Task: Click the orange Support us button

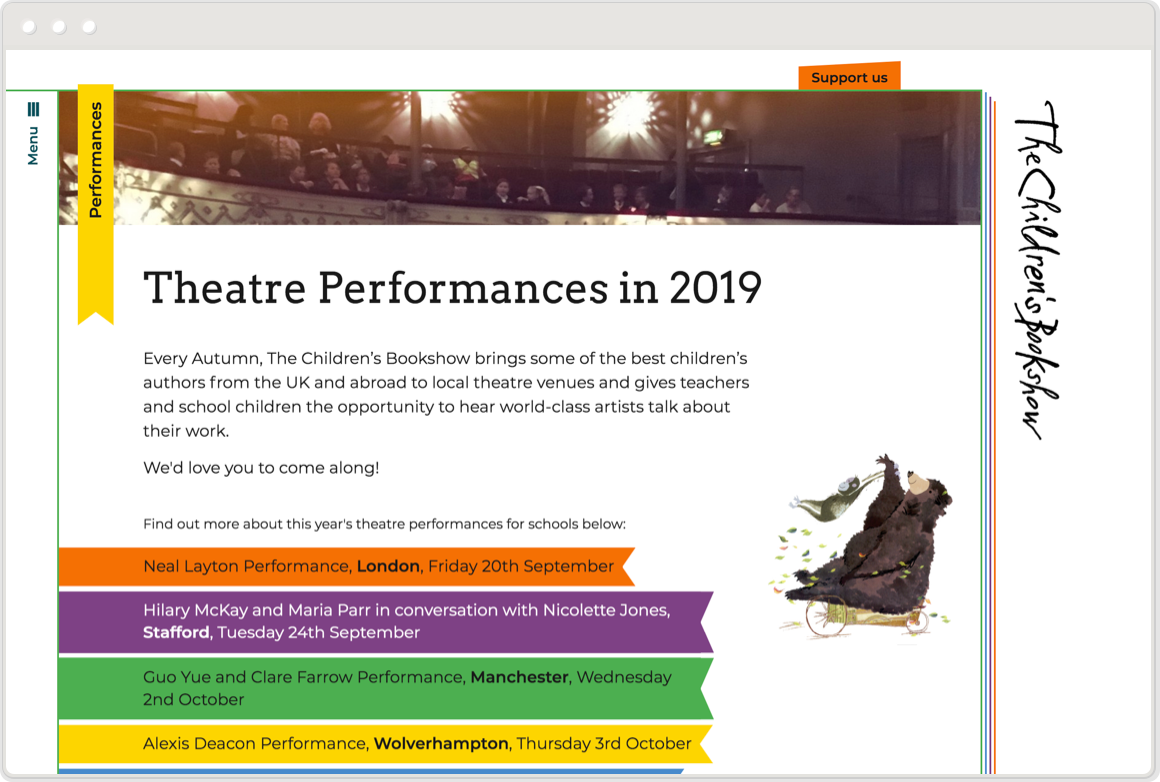Action: click(849, 78)
